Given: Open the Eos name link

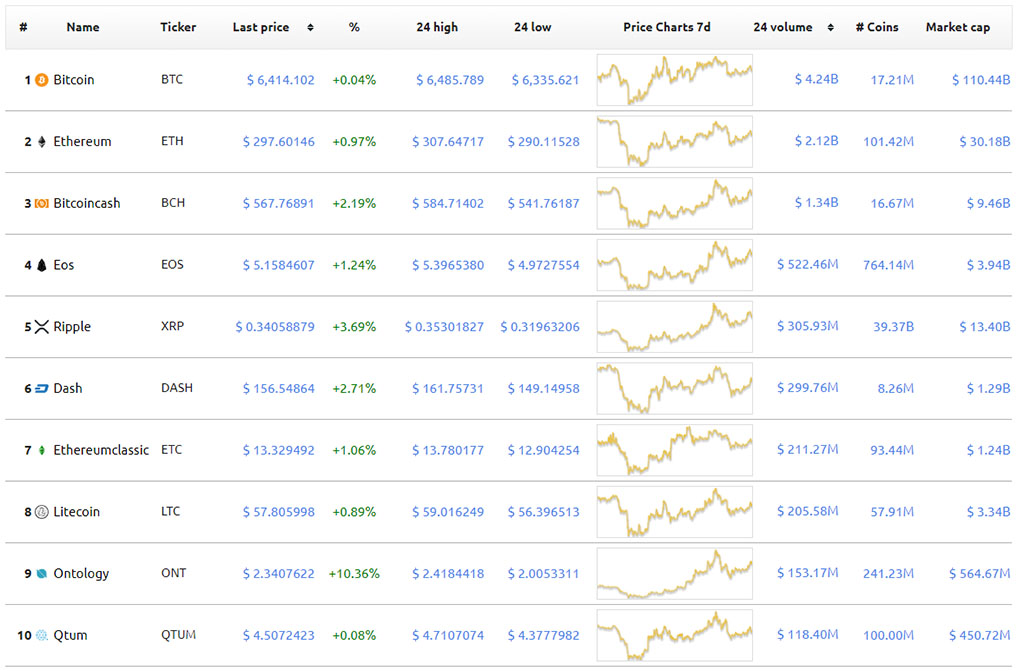Looking at the screenshot, I should 64,265.
